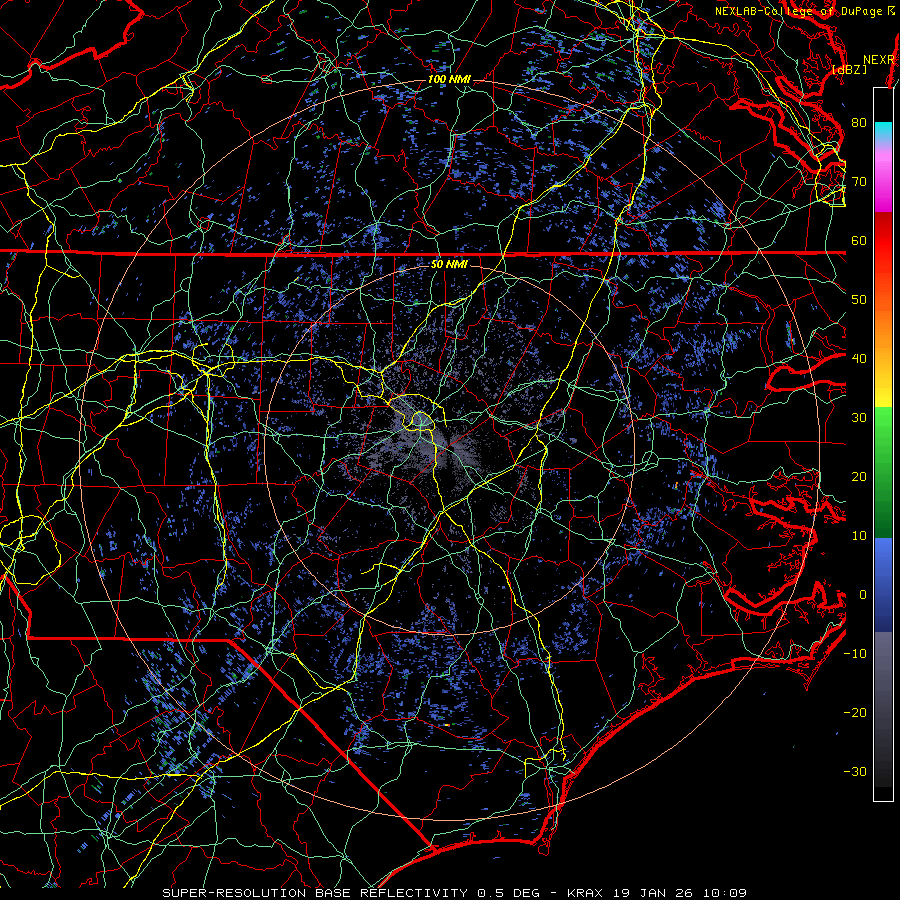Click the gray band of the color bar

tap(883, 709)
